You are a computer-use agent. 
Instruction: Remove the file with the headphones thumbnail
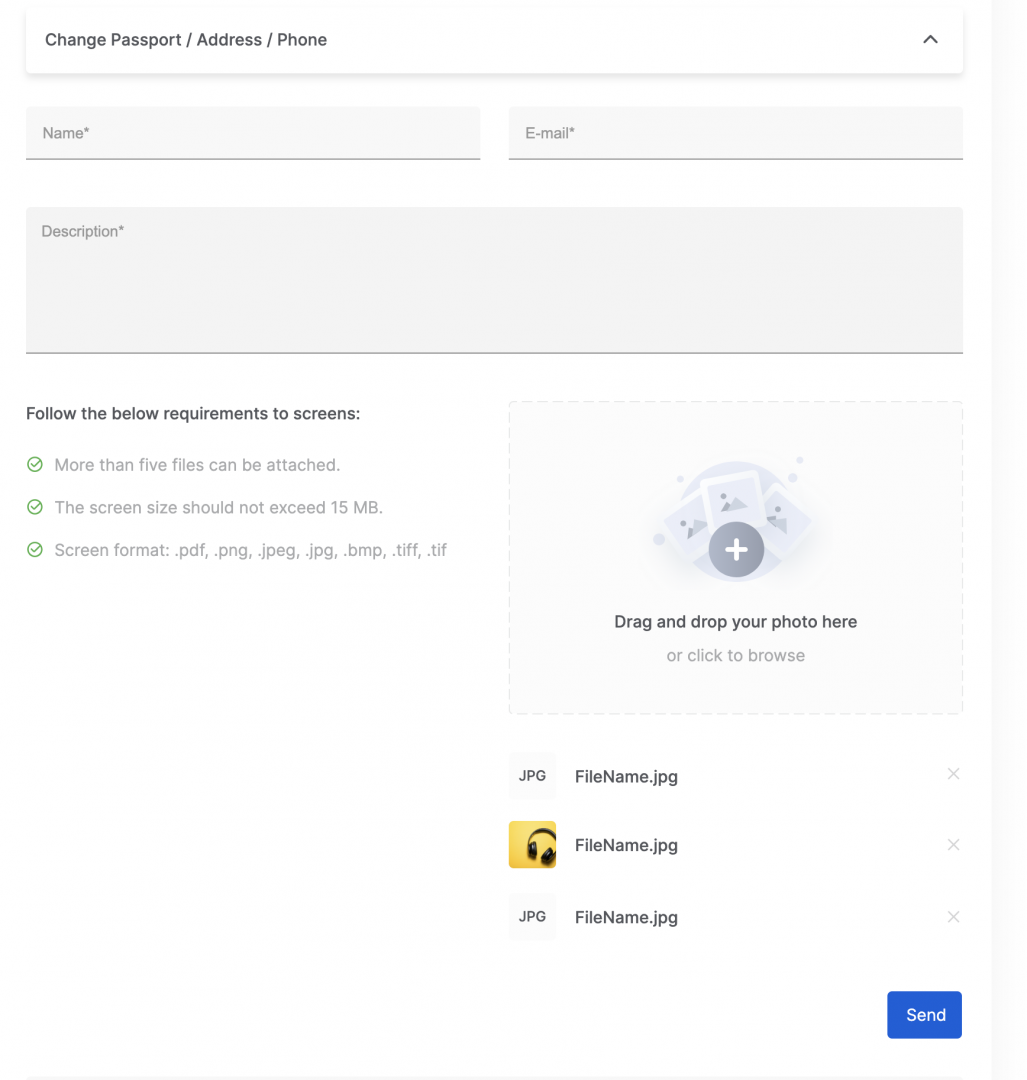pos(953,845)
